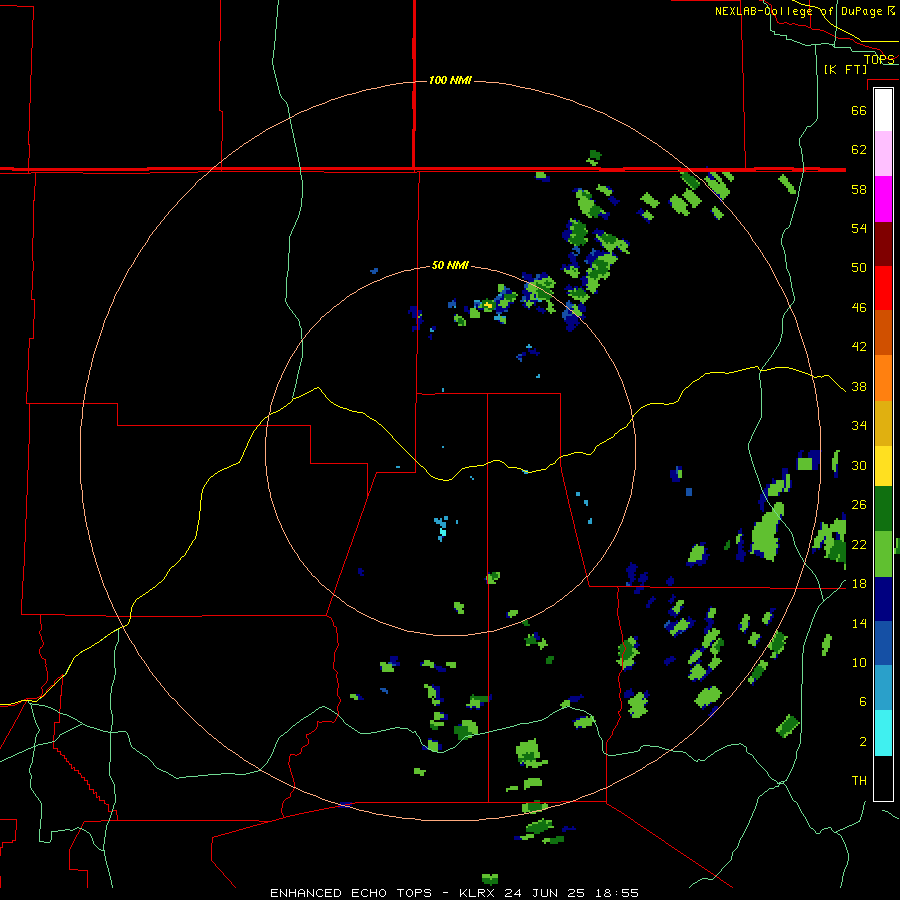Click the magenta legend color band
900x900 pixels.
point(883,199)
